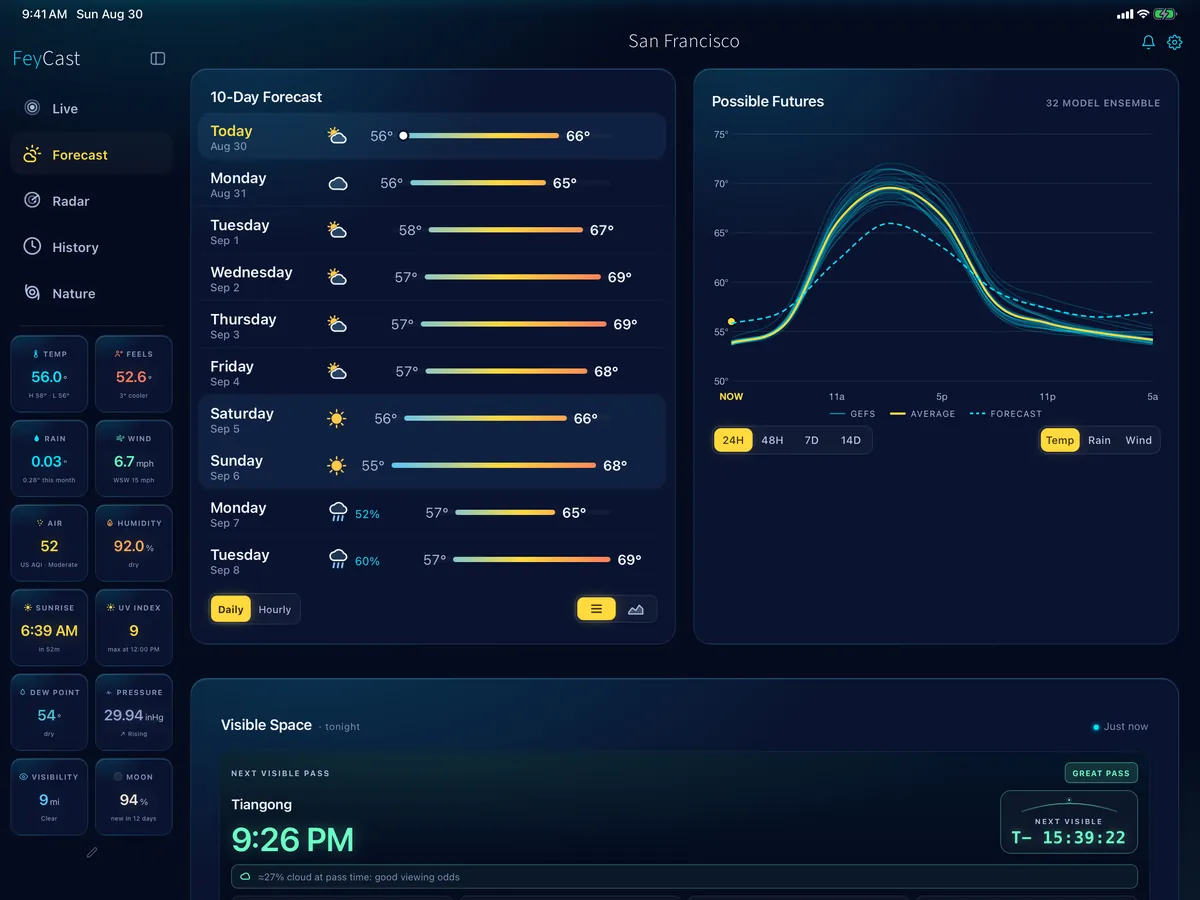Viewport: 1200px width, 900px height.
Task: Go to Live section
Action: [92, 108]
